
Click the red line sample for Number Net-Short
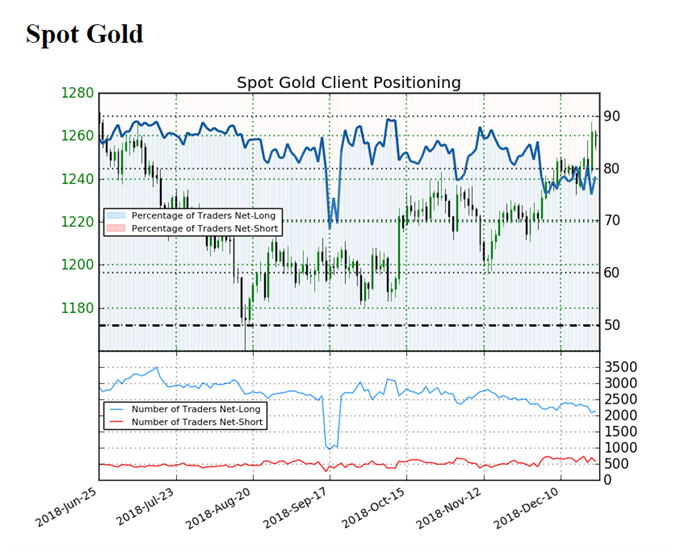116,422
